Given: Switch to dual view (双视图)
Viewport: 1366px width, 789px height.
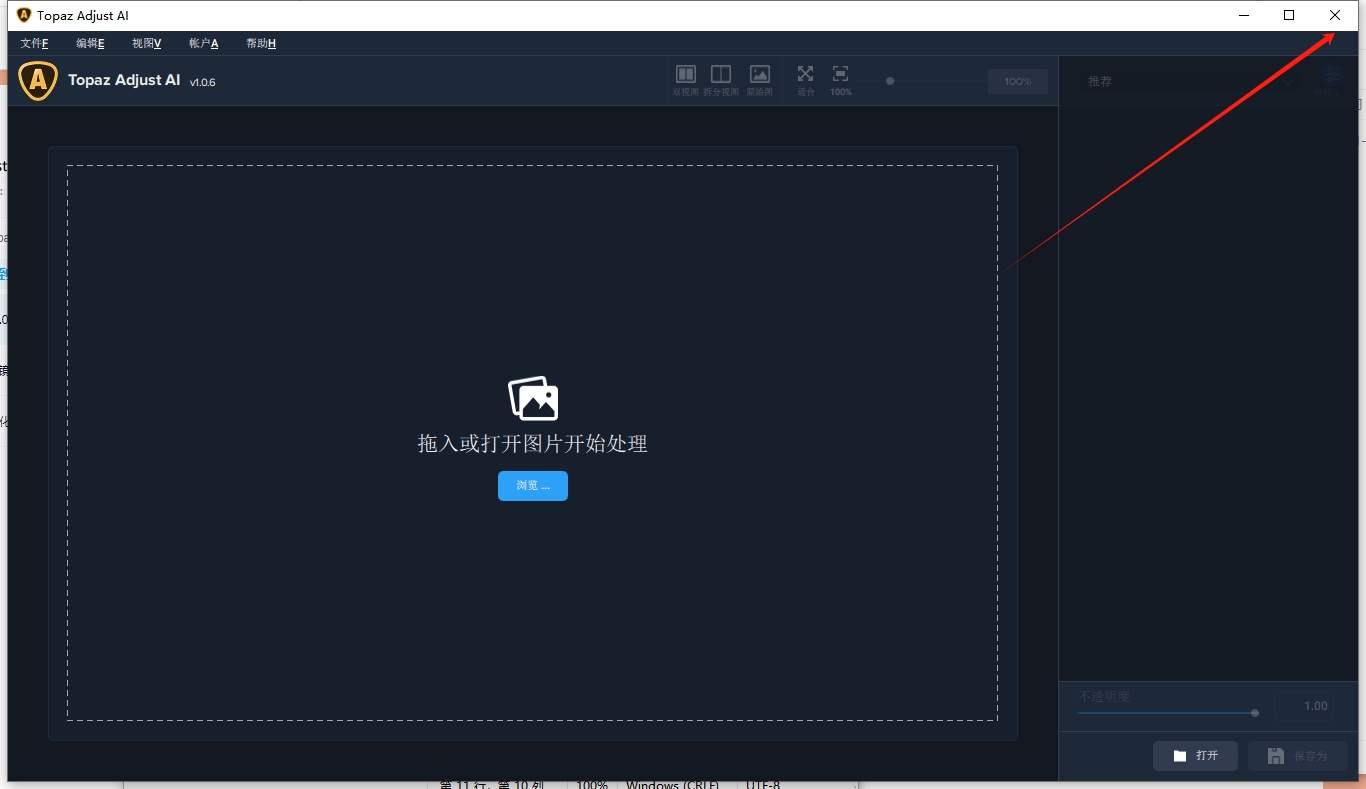Looking at the screenshot, I should tap(685, 76).
